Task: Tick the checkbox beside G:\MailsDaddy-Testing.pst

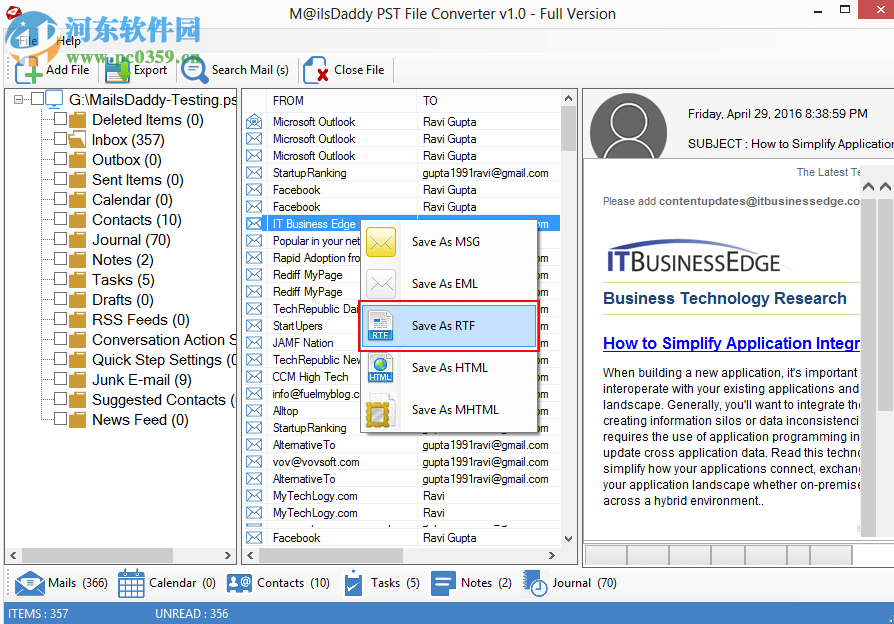Action: point(37,99)
